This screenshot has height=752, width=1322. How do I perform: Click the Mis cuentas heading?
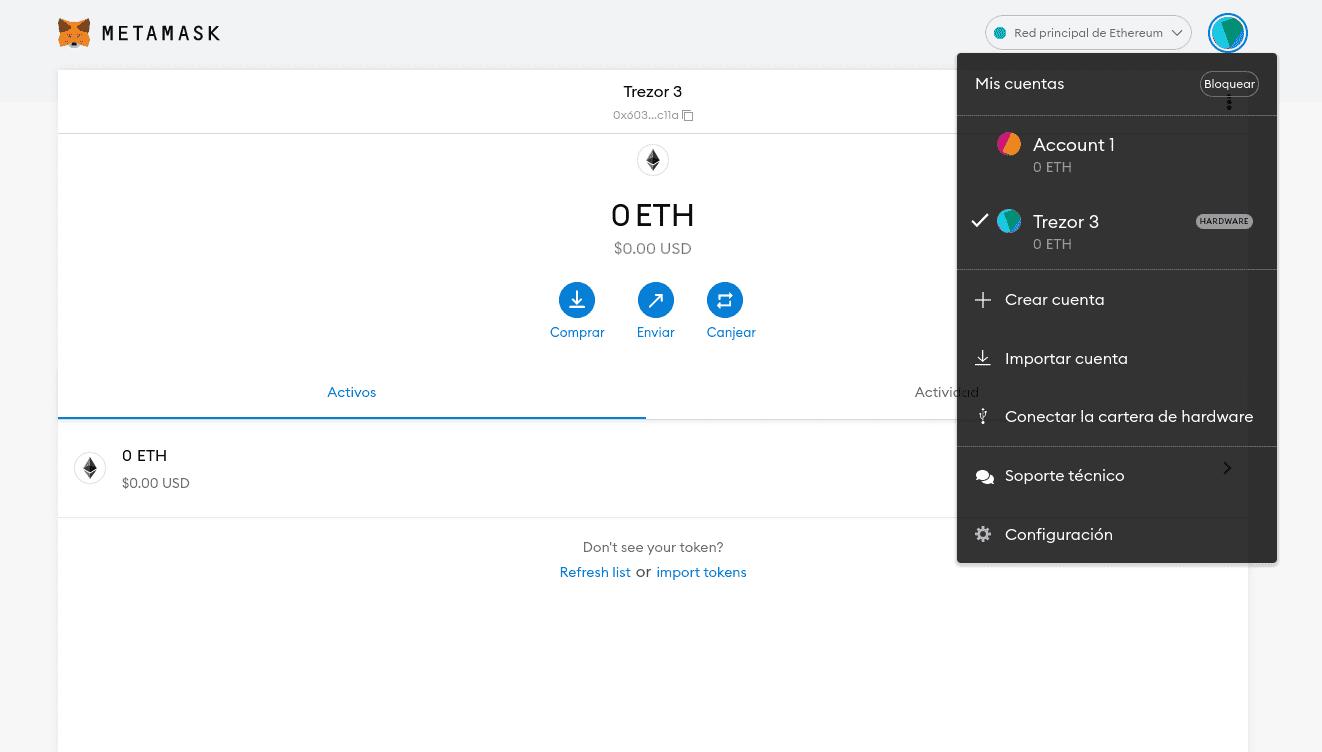click(1019, 84)
